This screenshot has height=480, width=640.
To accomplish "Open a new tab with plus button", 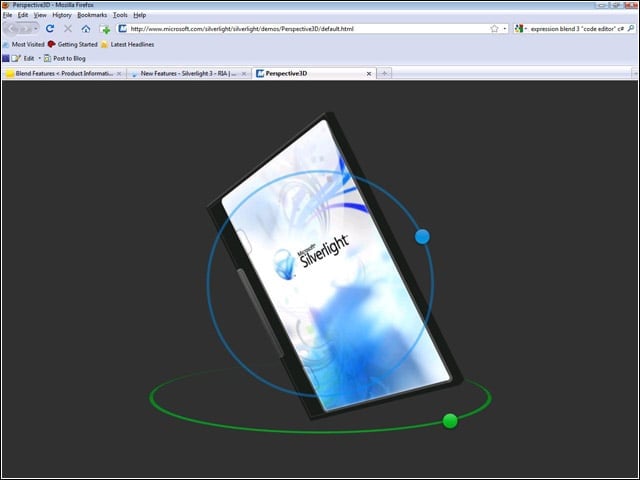I will coord(384,73).
